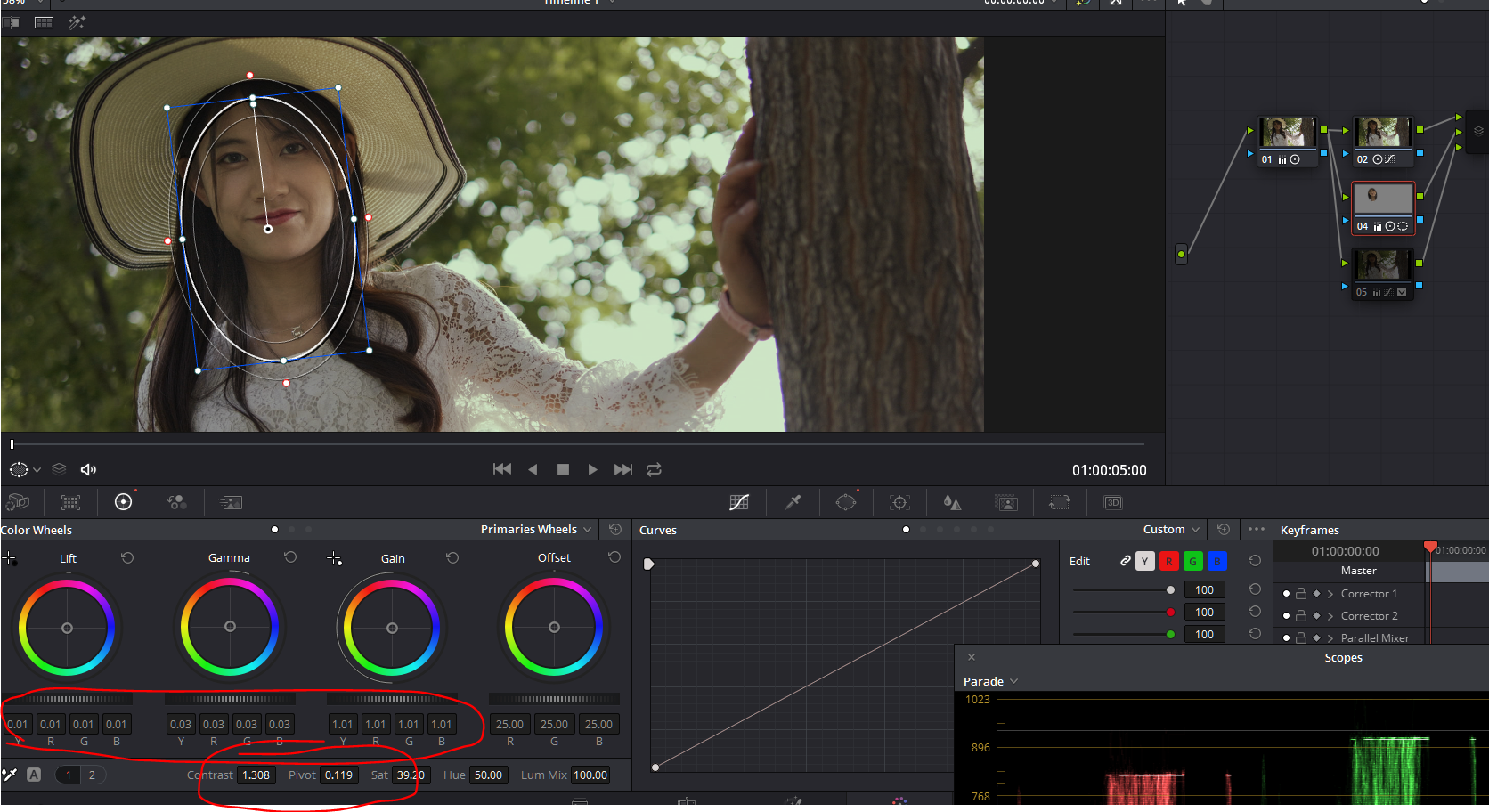The height and width of the screenshot is (812, 1489).
Task: Stop playback
Action: 563,469
